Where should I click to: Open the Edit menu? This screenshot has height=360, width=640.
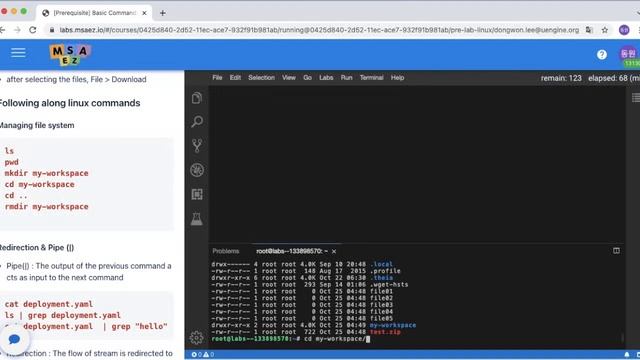(235, 78)
